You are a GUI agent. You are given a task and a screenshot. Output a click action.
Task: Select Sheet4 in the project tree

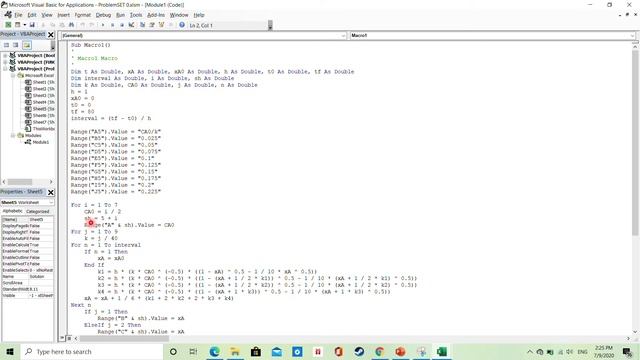click(40, 102)
